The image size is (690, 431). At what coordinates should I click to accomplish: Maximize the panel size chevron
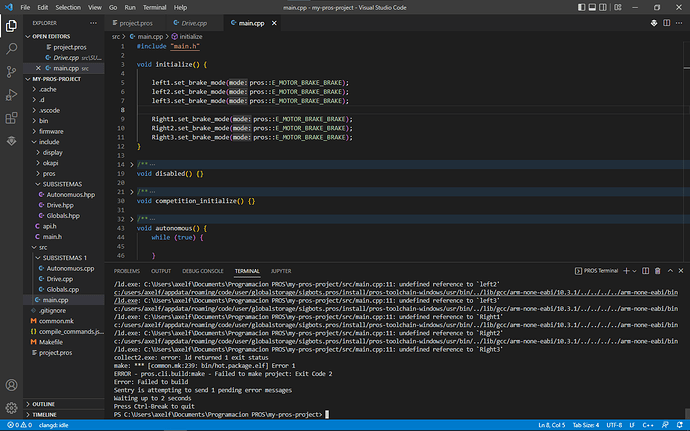point(670,271)
